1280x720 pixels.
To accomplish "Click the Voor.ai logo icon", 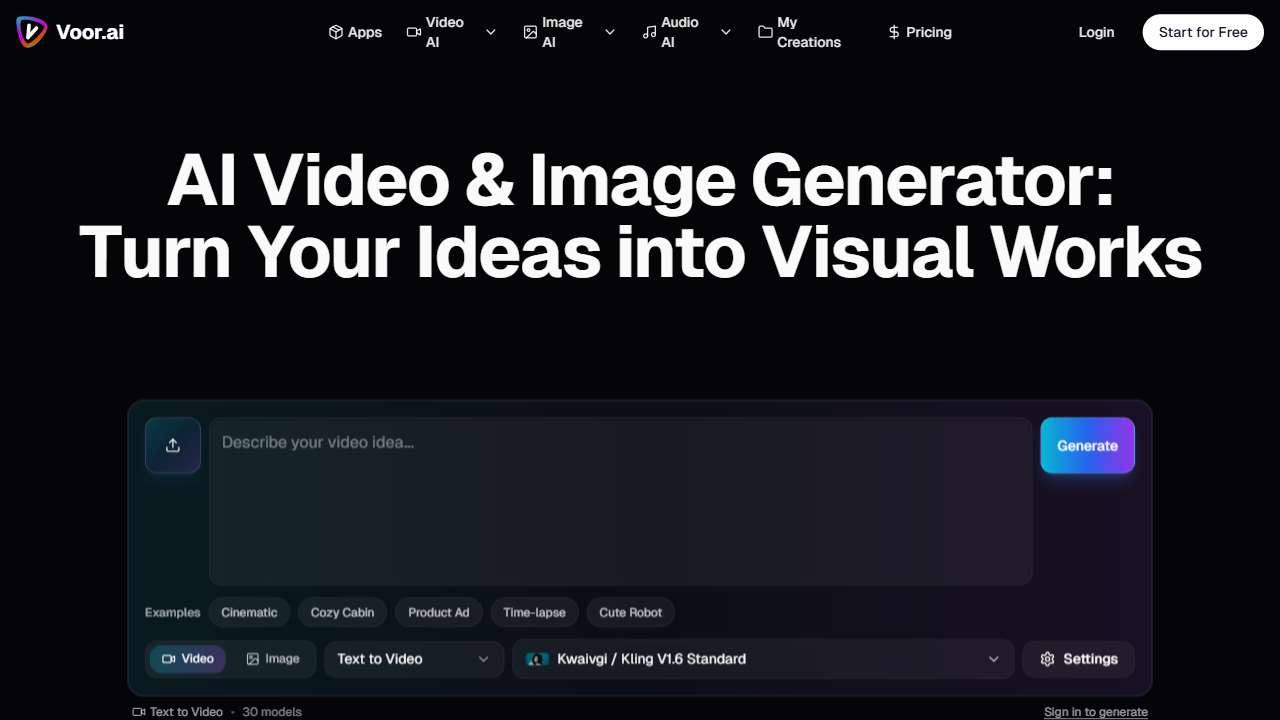I will click(x=31, y=32).
